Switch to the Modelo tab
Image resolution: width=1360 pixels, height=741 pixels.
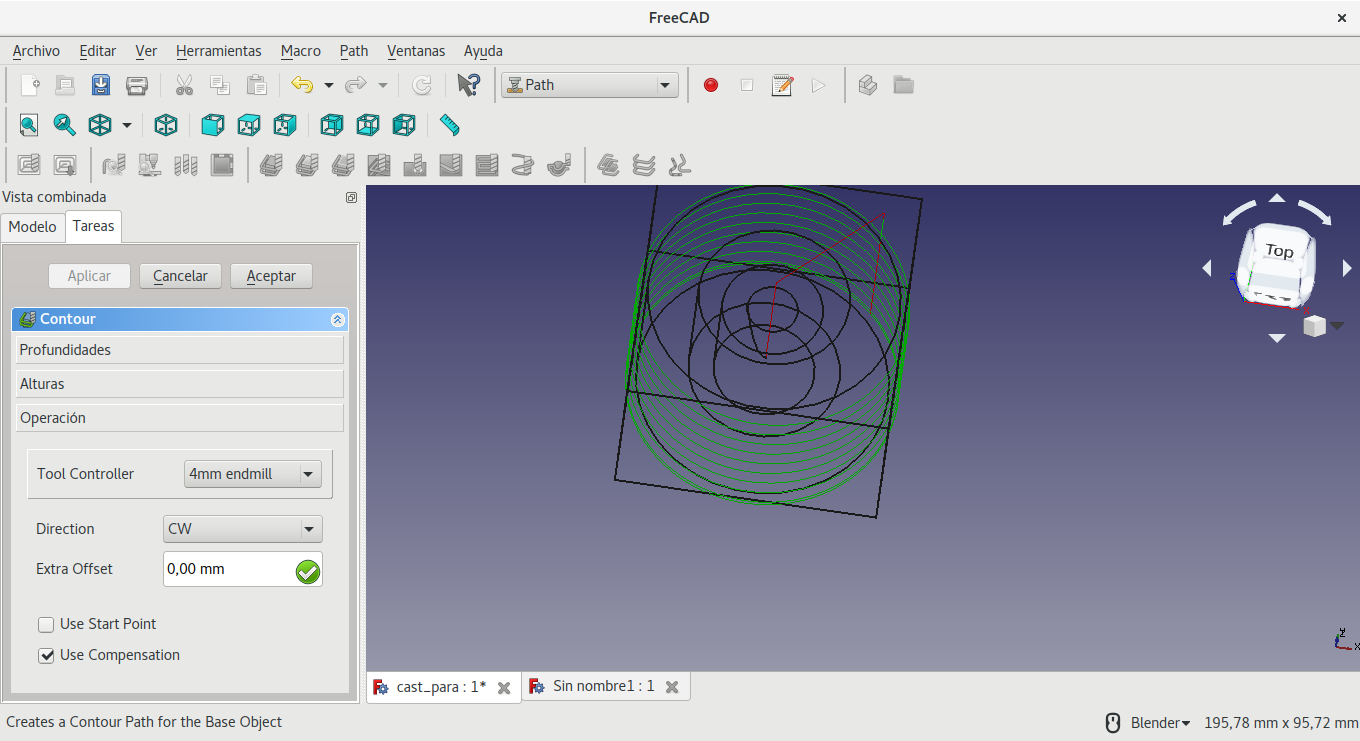point(33,227)
